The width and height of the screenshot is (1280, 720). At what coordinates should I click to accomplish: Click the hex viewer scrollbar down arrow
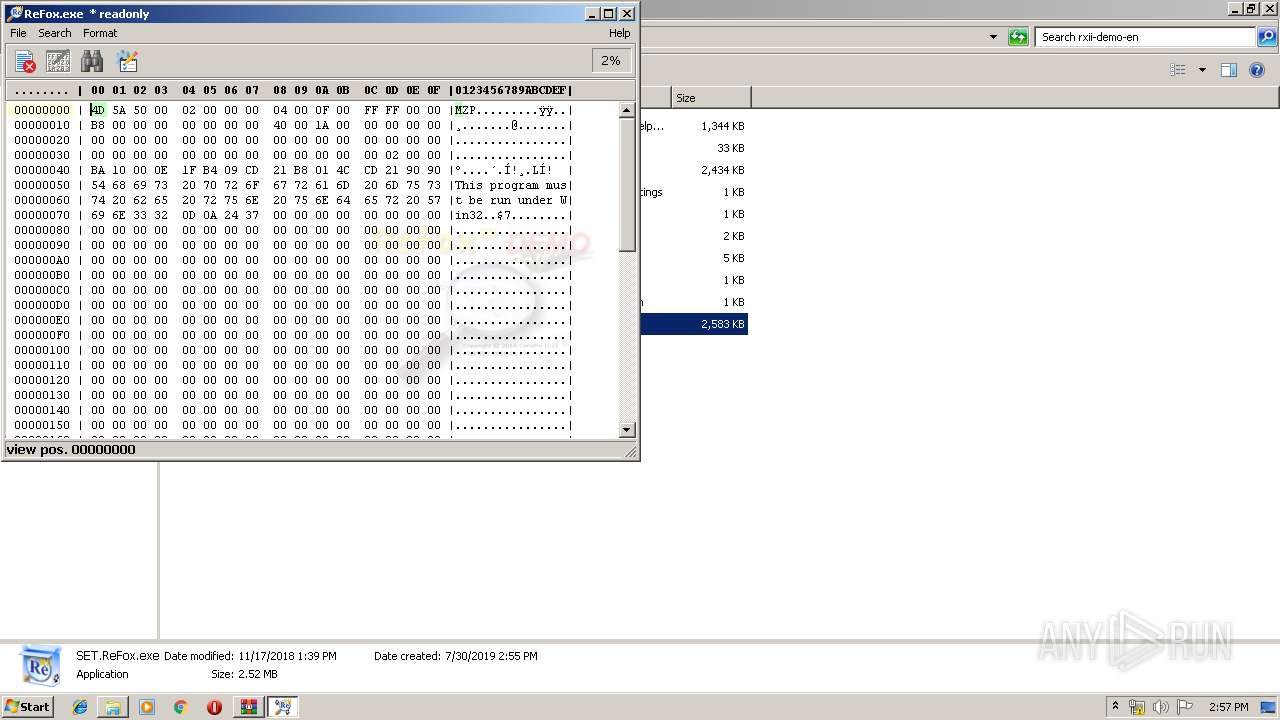(627, 430)
